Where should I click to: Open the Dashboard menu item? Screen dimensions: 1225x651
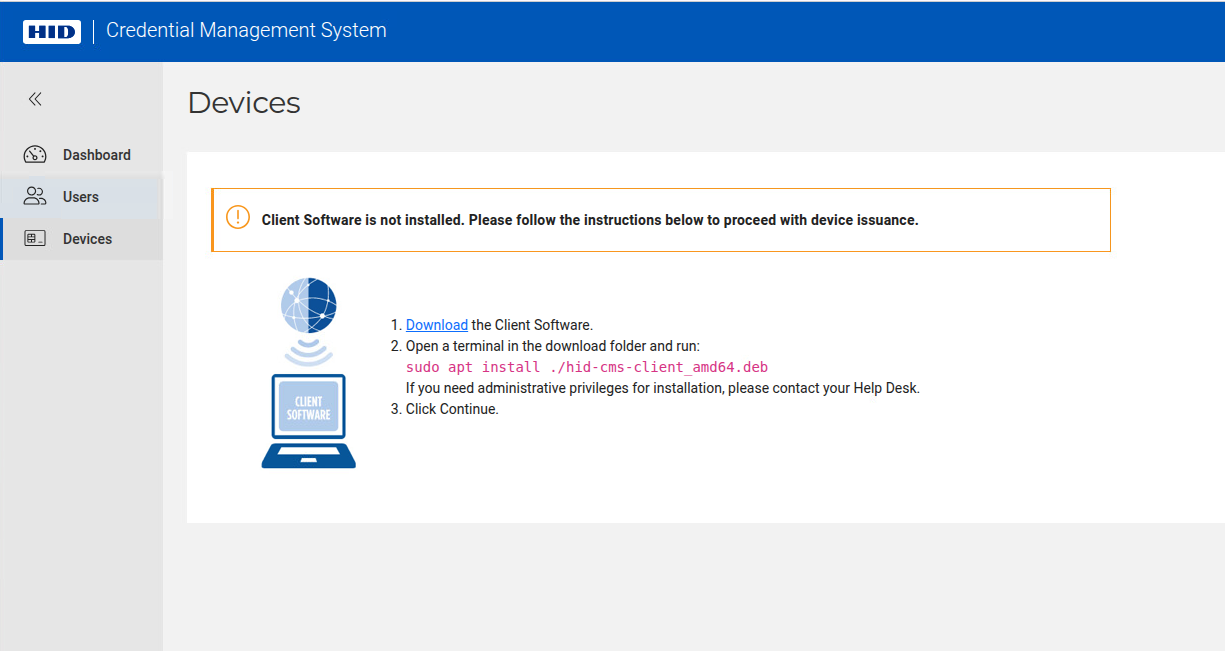(x=81, y=155)
